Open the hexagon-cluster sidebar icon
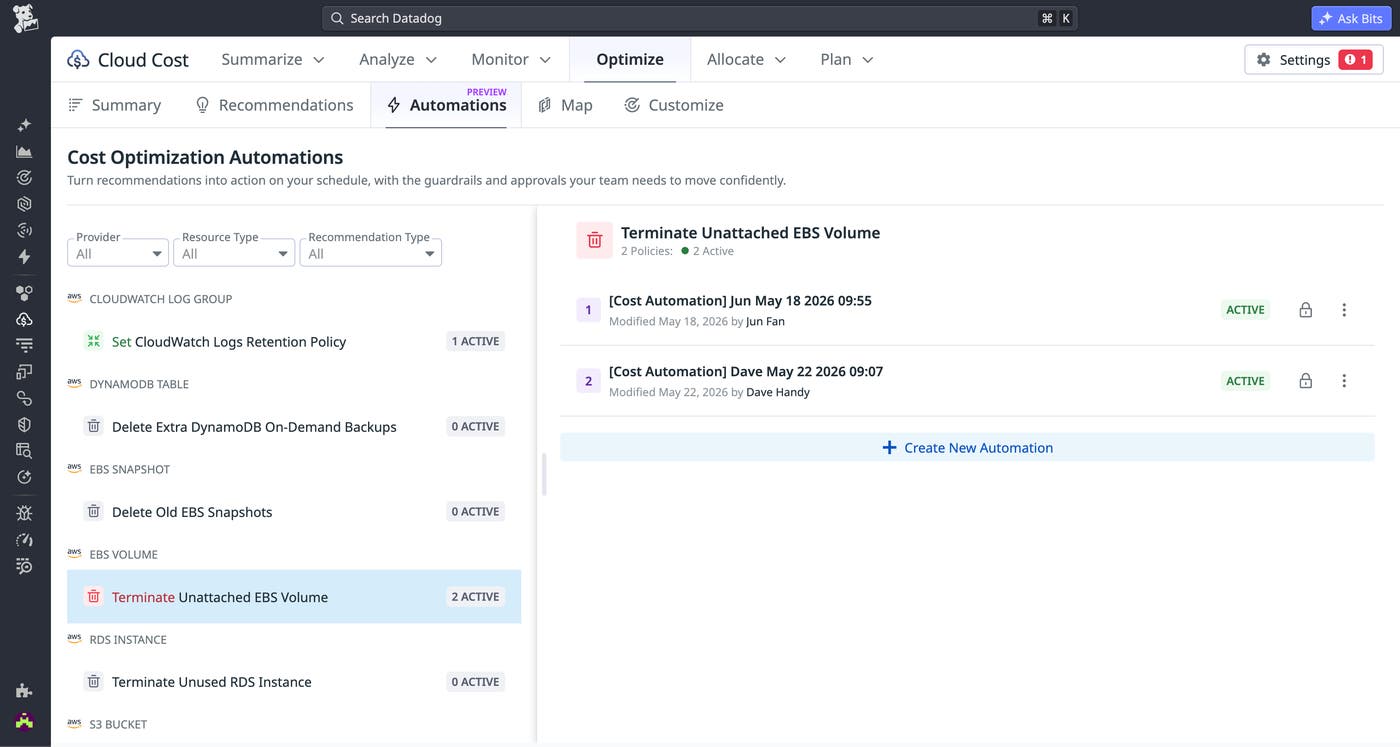This screenshot has width=1400, height=747. 24,293
